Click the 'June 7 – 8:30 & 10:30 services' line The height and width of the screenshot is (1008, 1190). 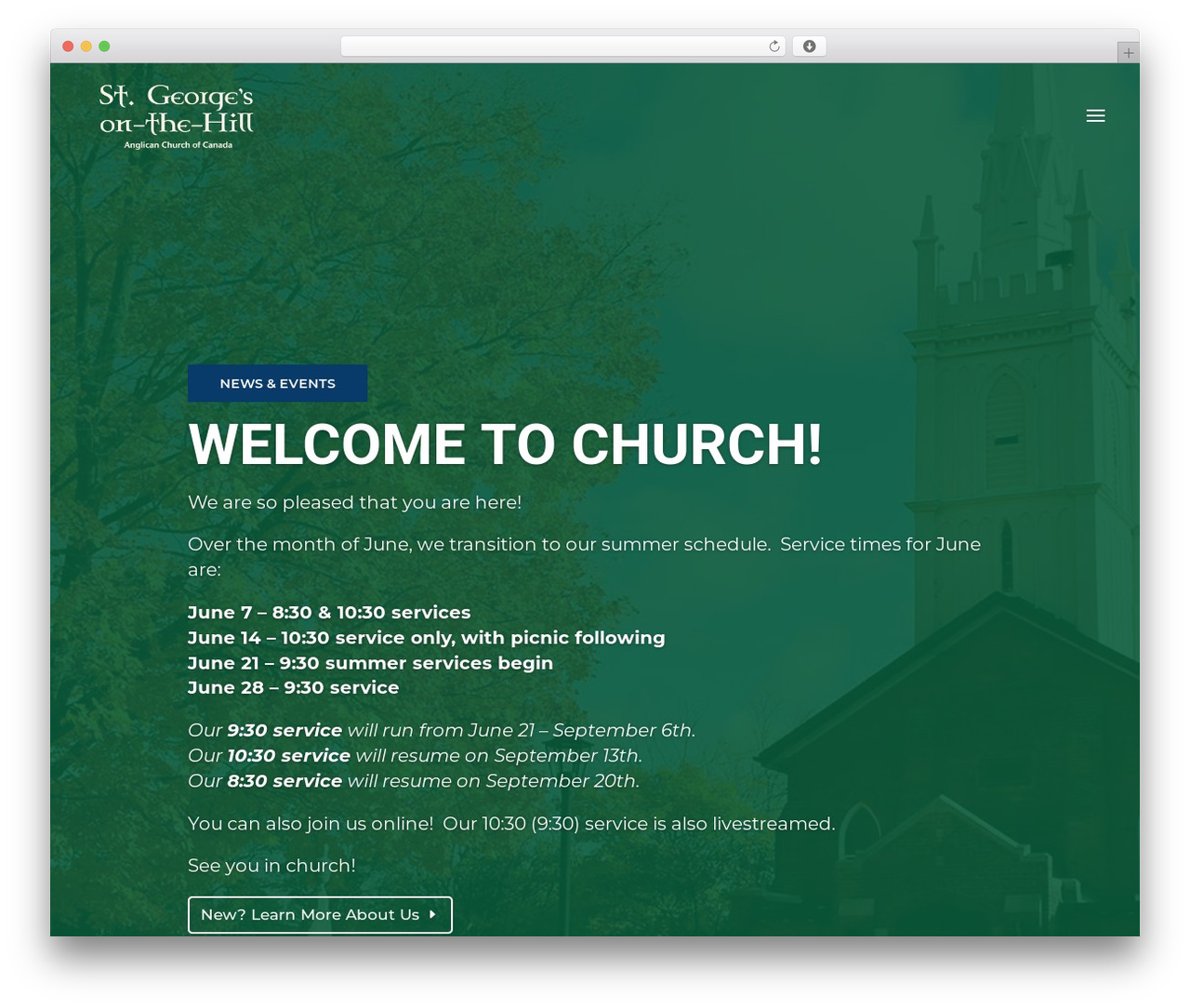click(x=329, y=613)
